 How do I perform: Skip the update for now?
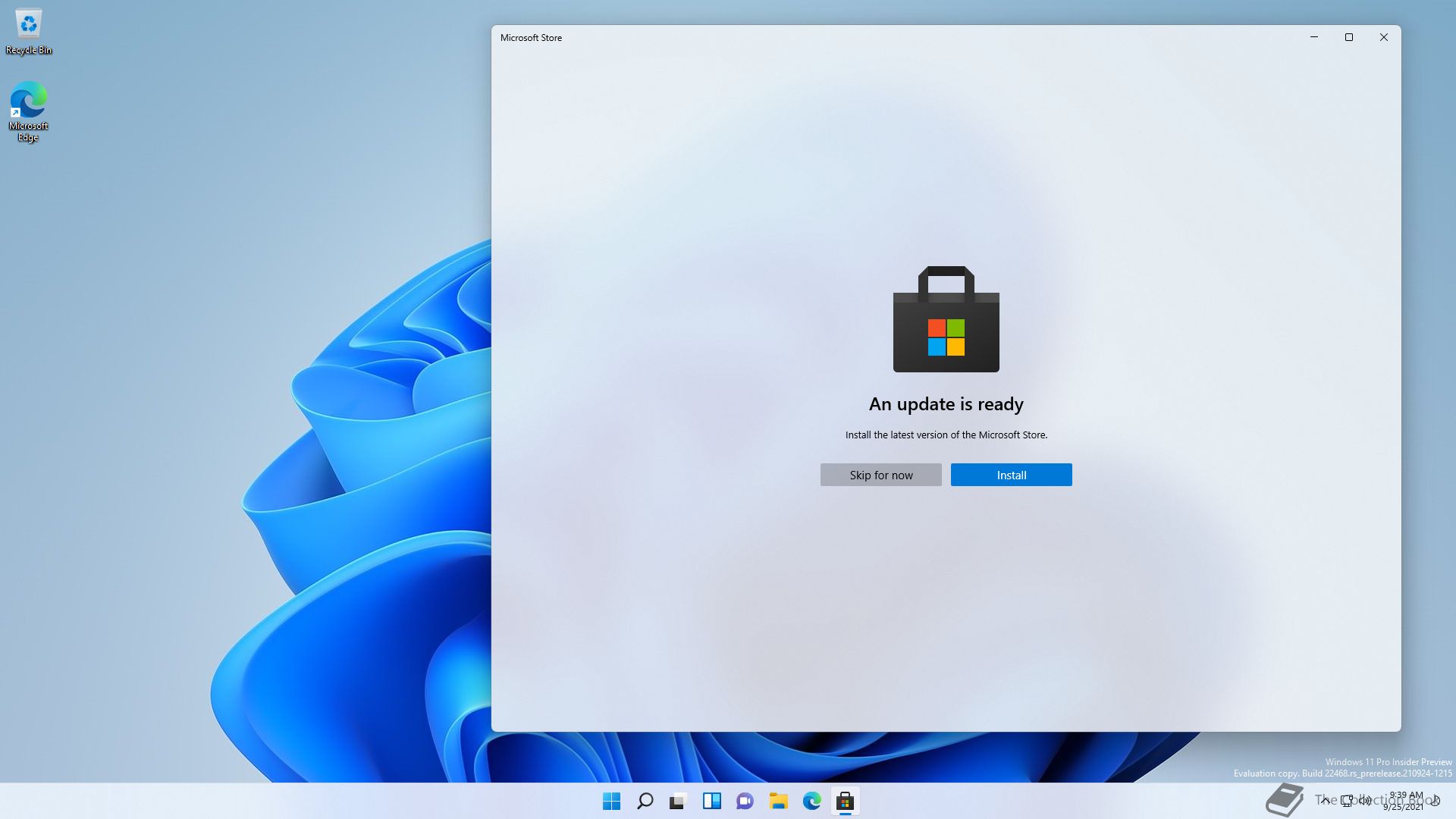880,475
